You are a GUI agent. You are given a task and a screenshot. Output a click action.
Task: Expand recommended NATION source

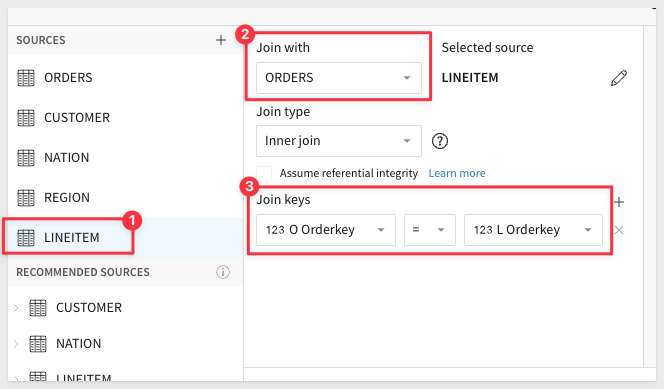pos(16,344)
